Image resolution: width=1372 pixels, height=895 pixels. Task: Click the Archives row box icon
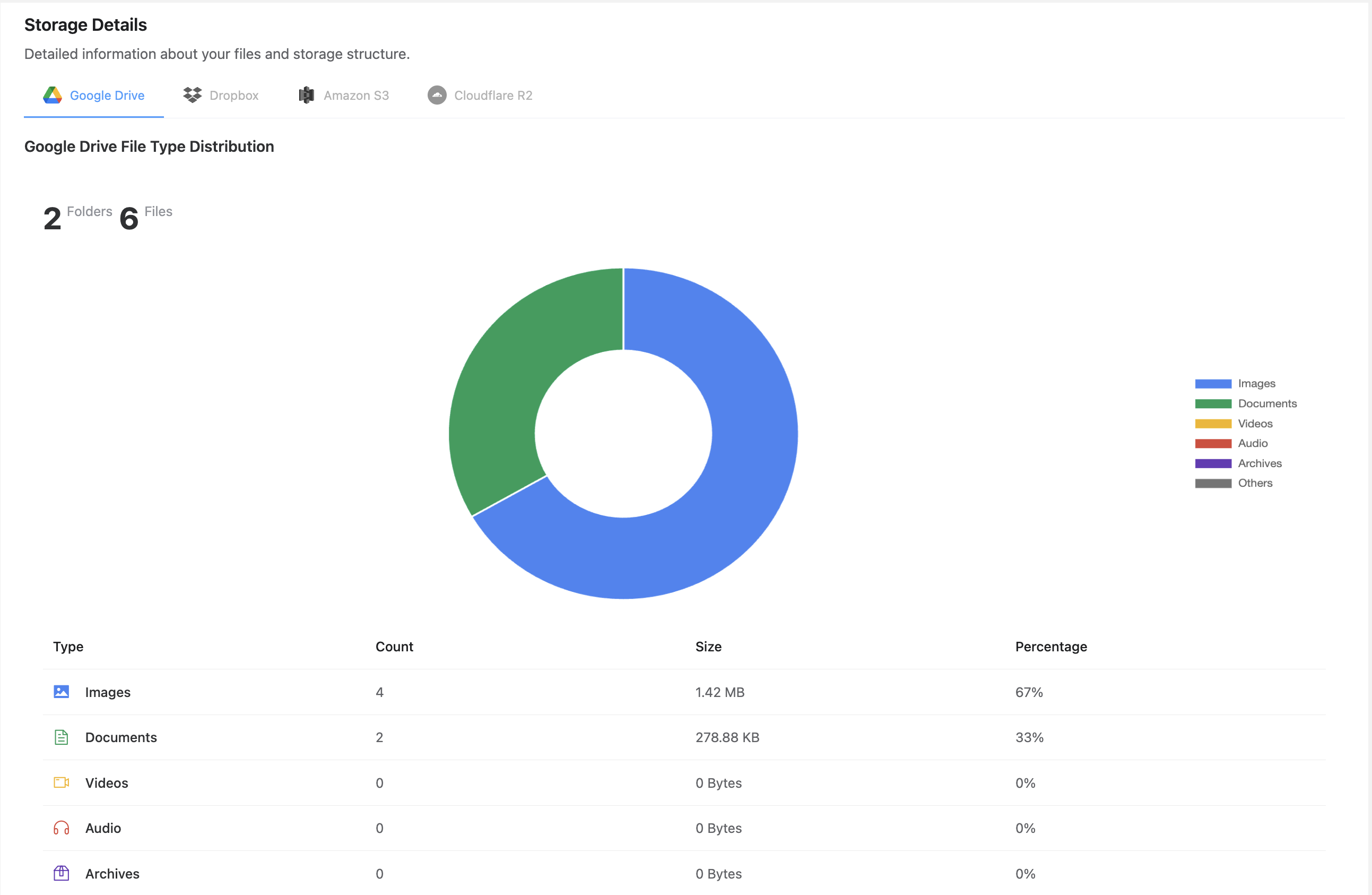pyautogui.click(x=61, y=873)
